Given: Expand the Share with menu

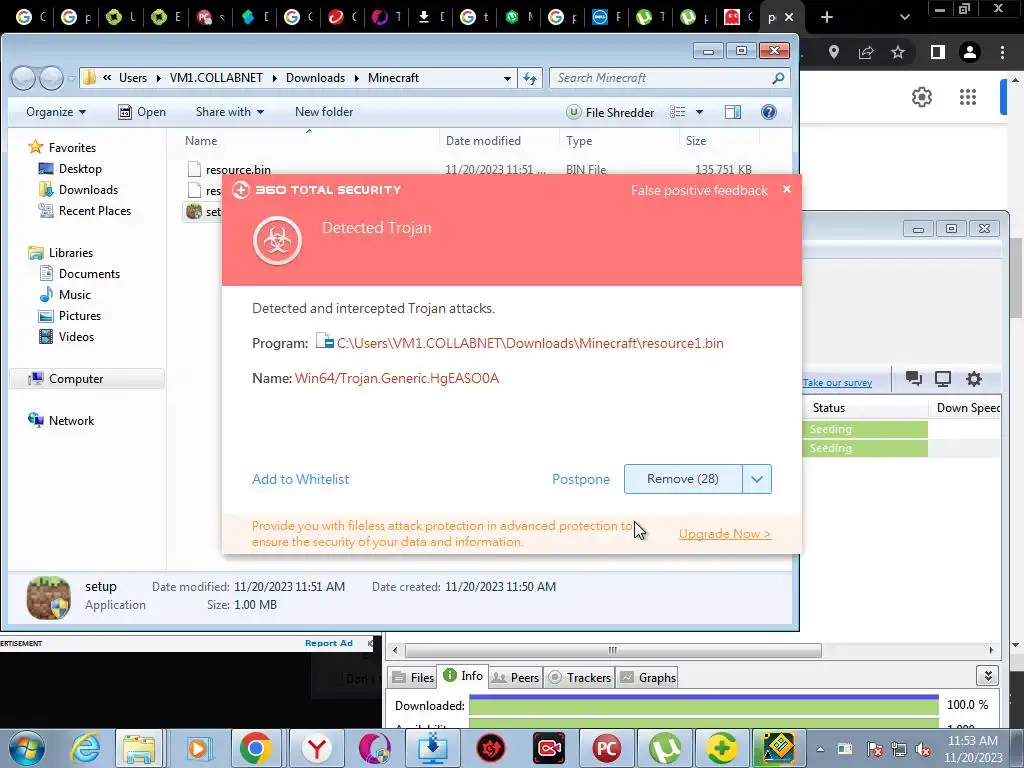Looking at the screenshot, I should pyautogui.click(x=230, y=112).
